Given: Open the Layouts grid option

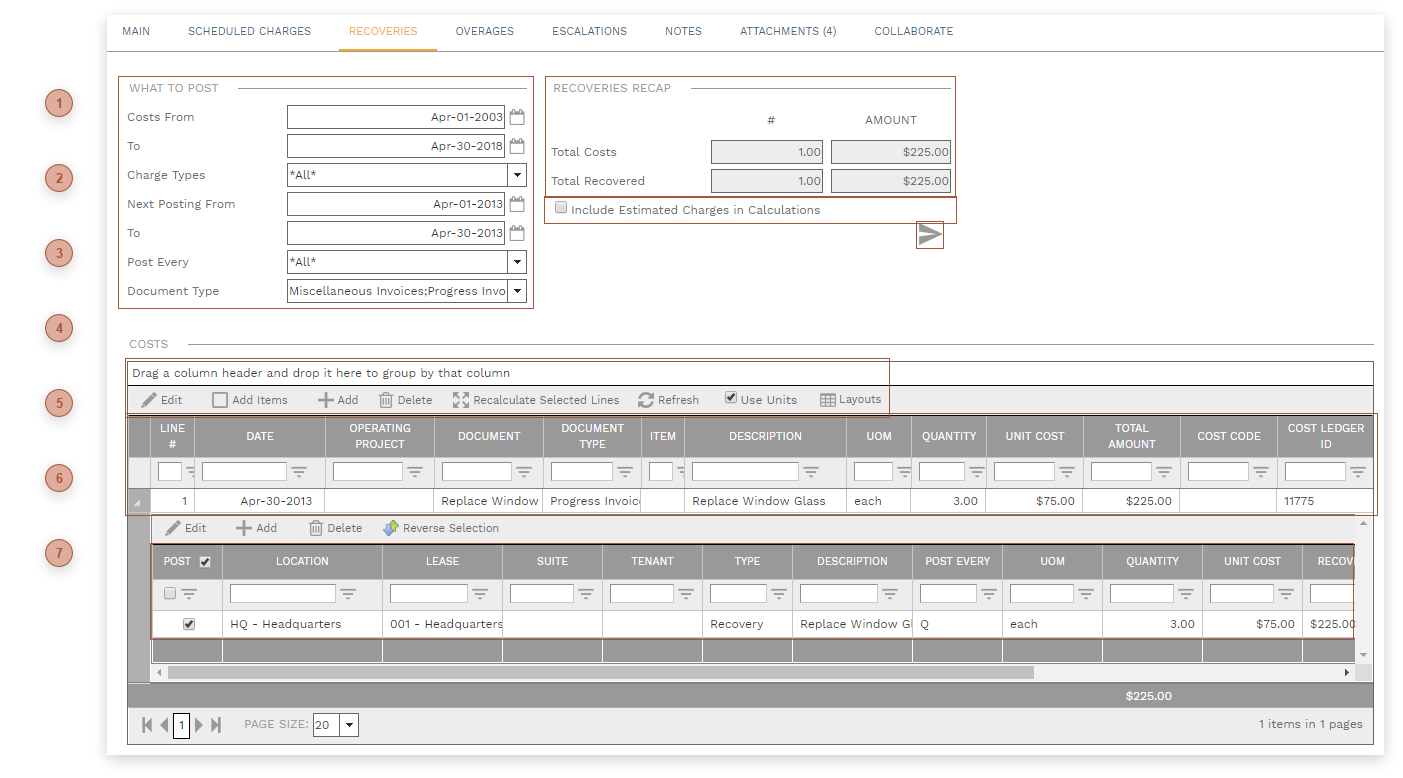Looking at the screenshot, I should pyautogui.click(x=850, y=400).
